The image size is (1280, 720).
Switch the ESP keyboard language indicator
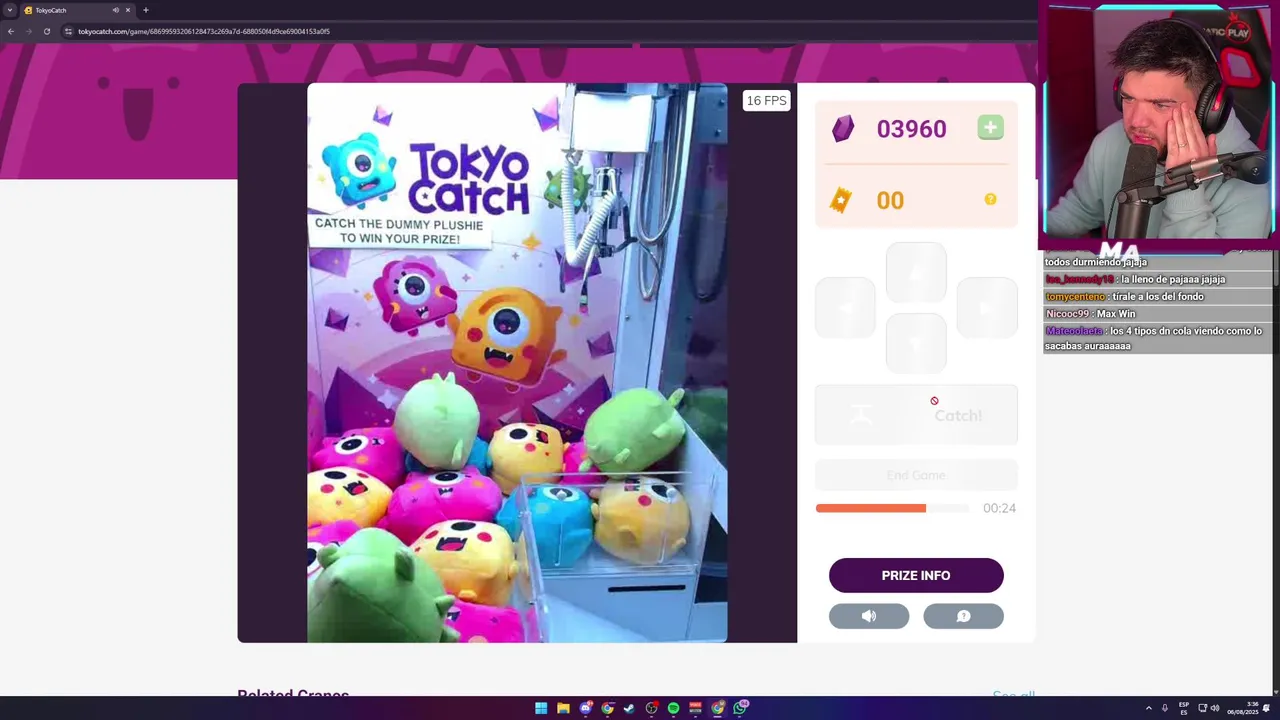point(1184,708)
